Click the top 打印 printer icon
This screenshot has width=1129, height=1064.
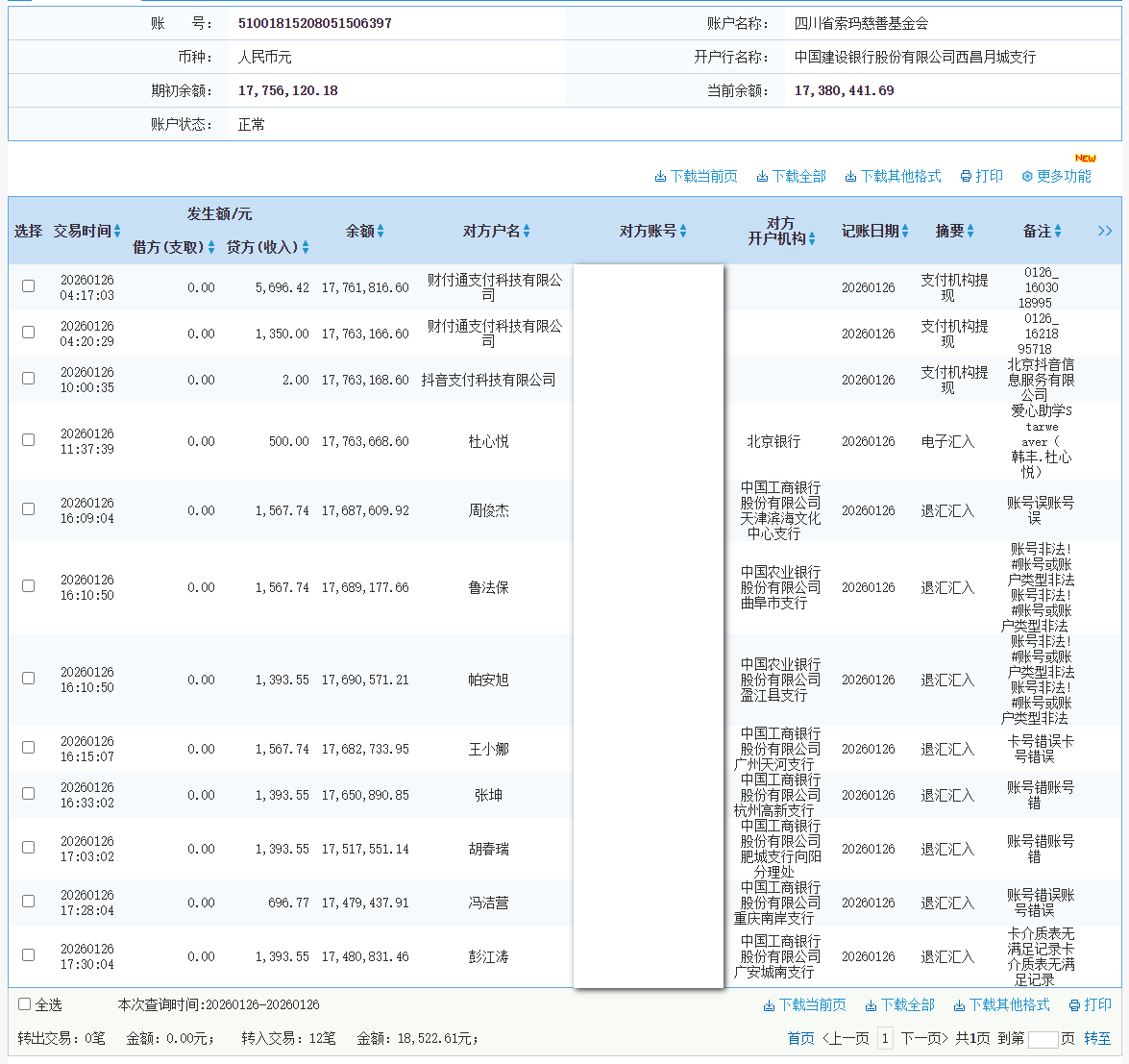point(966,177)
